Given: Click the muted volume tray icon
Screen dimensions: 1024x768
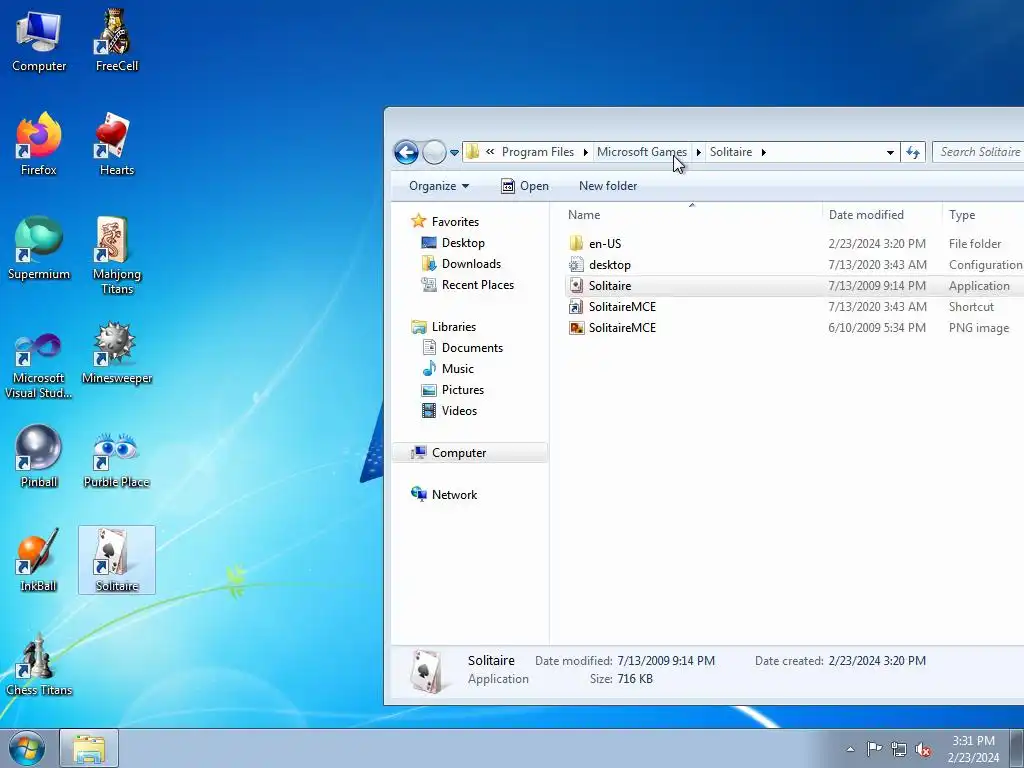Looking at the screenshot, I should (x=923, y=749).
